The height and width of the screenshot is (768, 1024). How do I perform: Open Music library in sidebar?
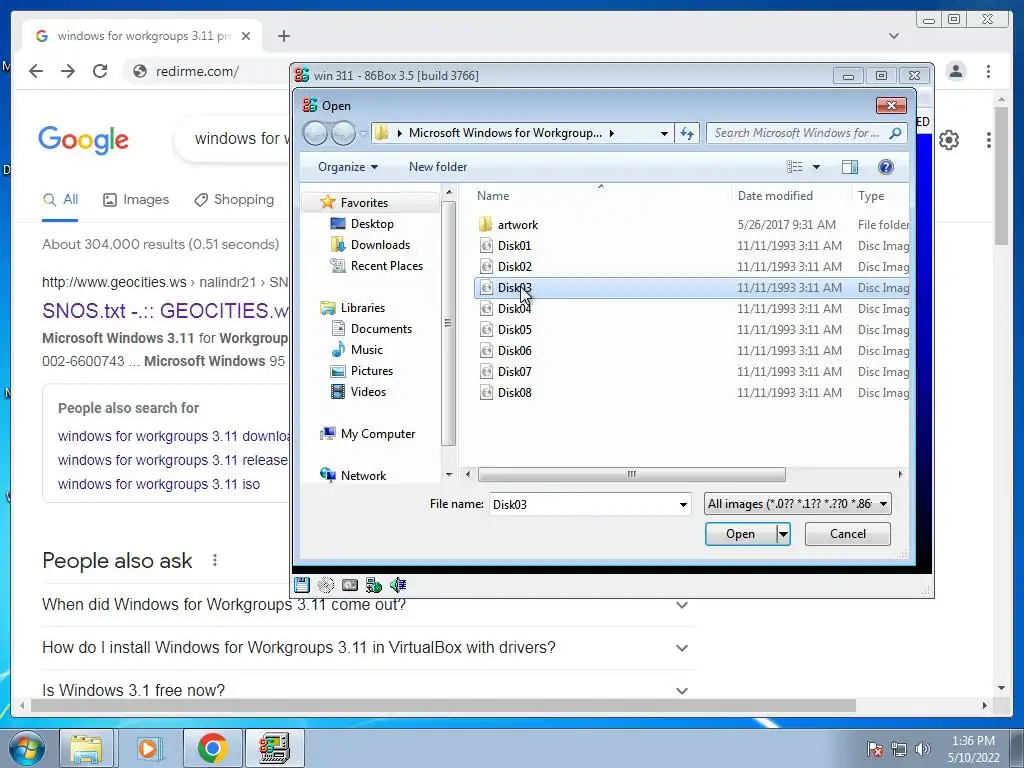tap(366, 349)
